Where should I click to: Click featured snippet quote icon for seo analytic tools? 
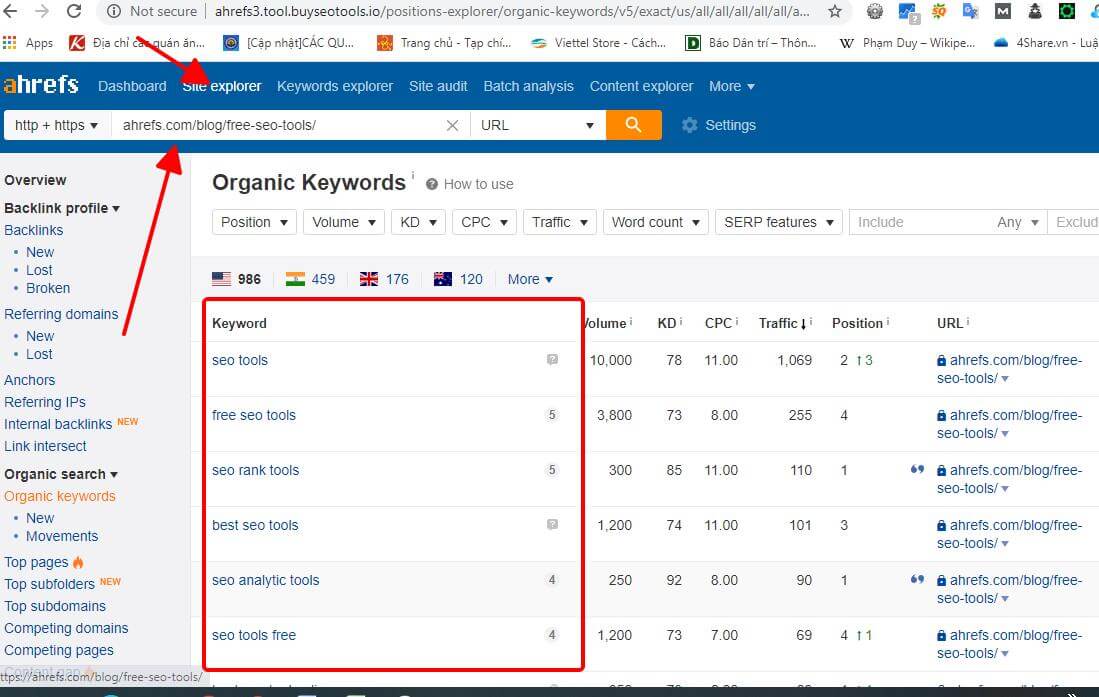pos(917,579)
